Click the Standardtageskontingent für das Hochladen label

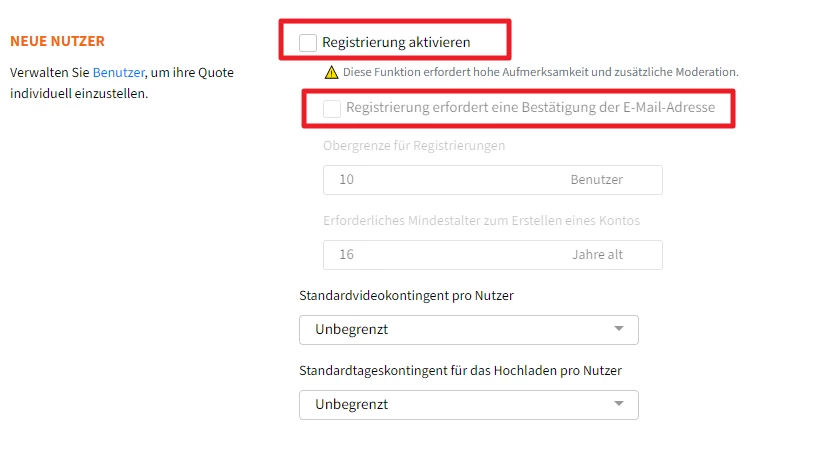460,370
